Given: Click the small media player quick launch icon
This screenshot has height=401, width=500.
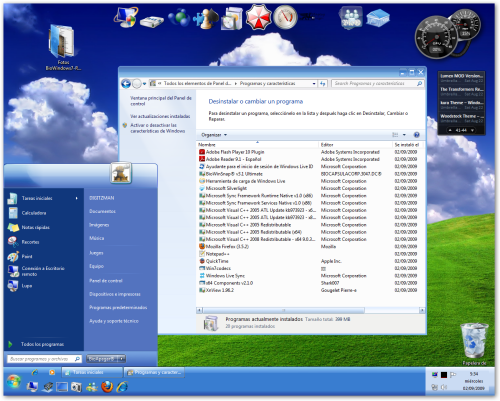Looking at the screenshot, I should pos(51,372).
